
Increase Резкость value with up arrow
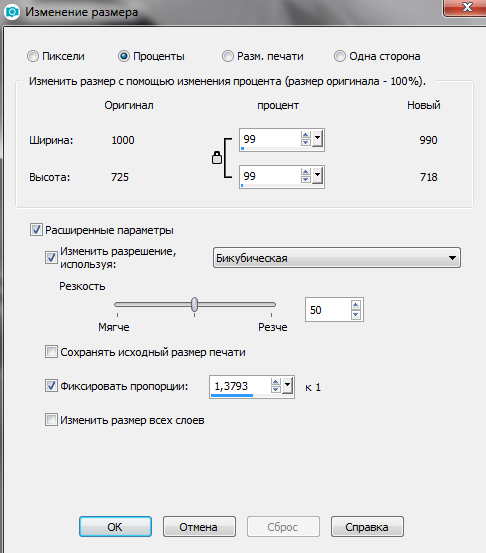[x=356, y=305]
